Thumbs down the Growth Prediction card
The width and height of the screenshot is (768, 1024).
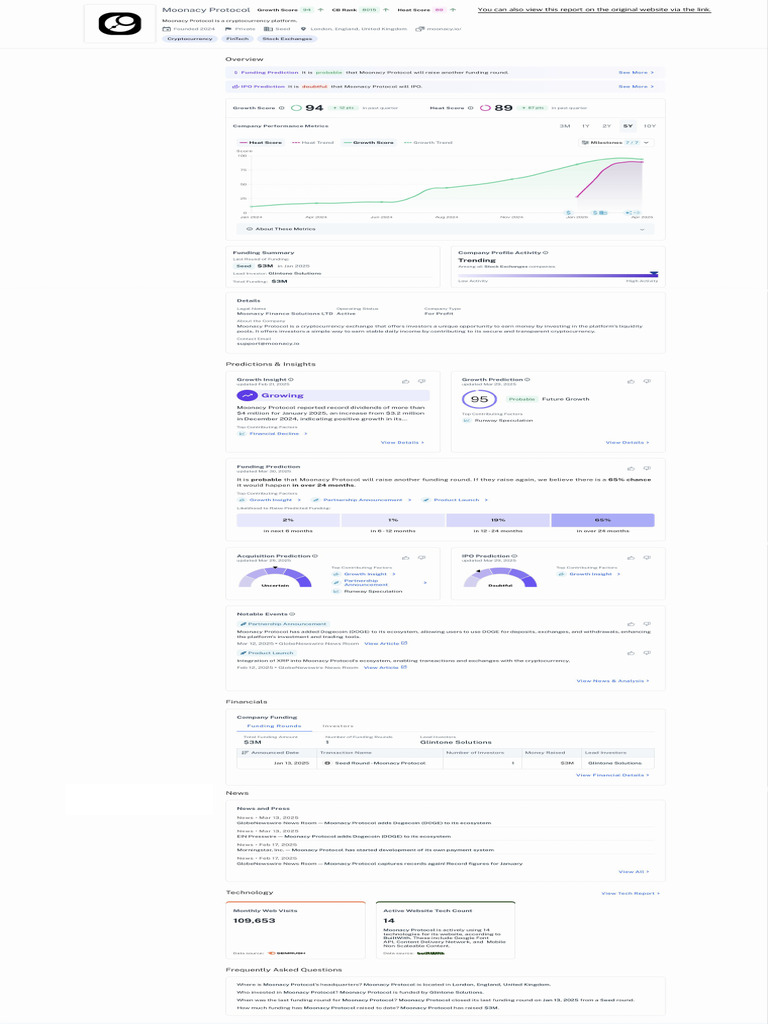click(647, 381)
